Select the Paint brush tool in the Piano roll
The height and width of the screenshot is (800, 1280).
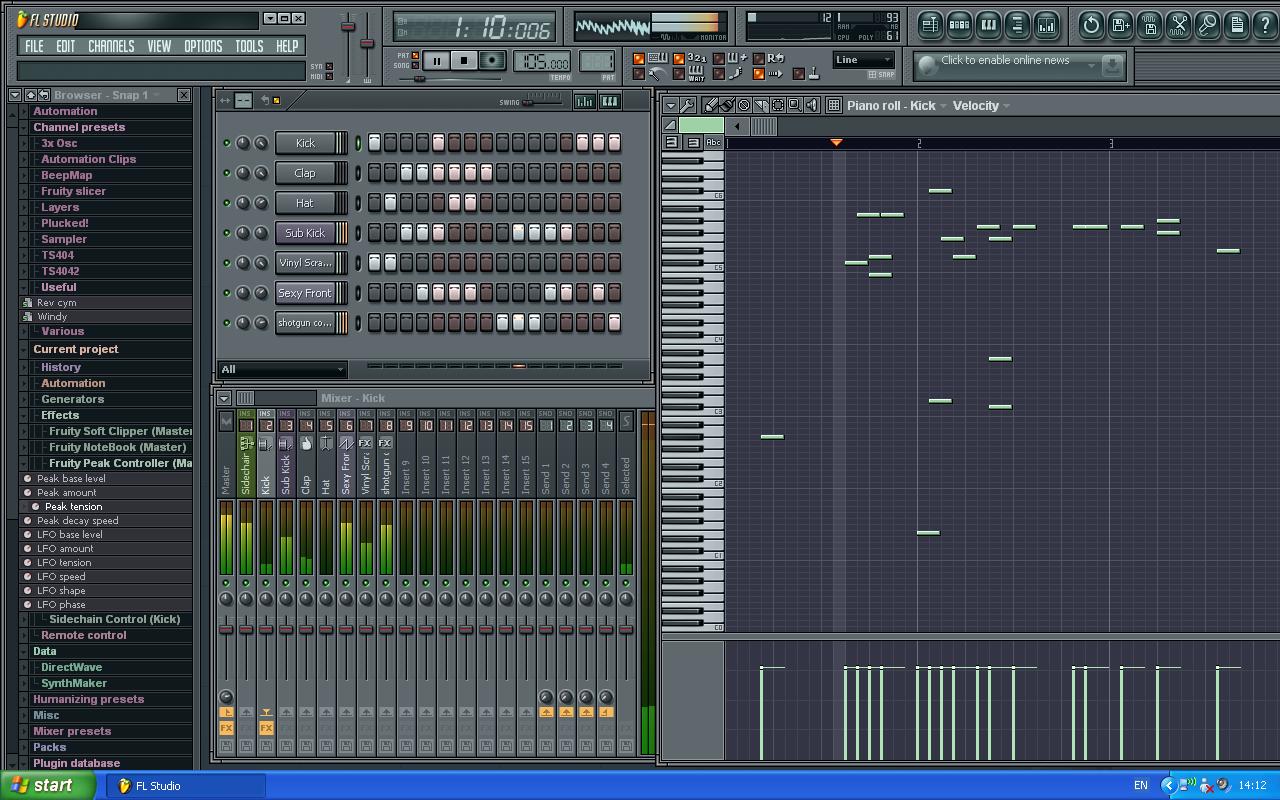coord(727,105)
